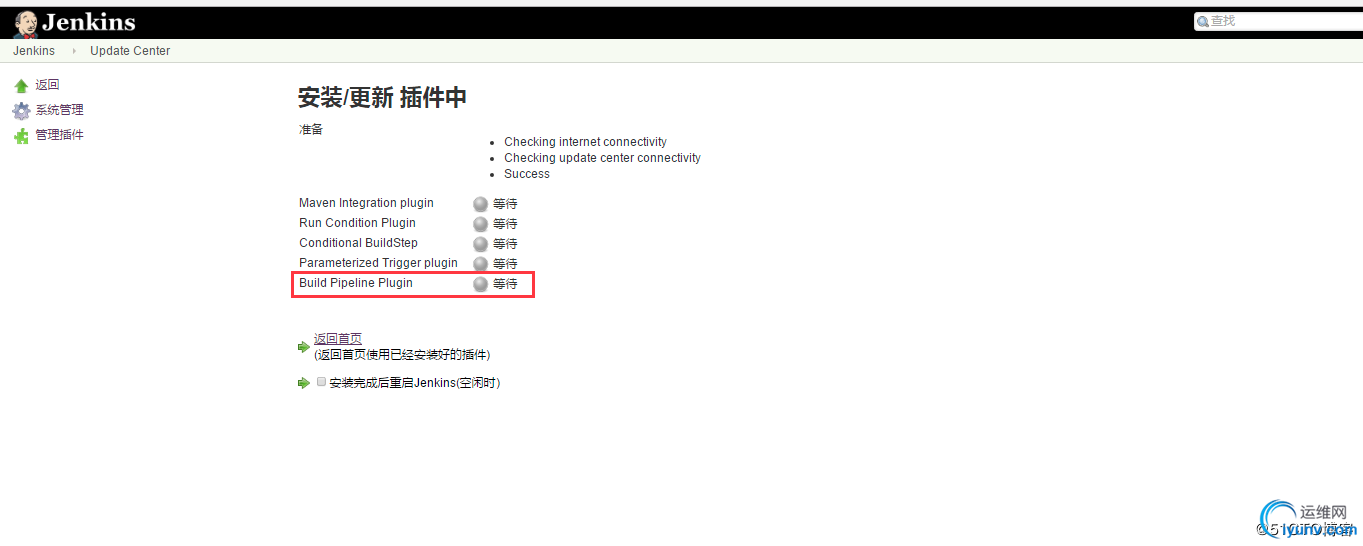Select Maven Integration plugin text
1363x546 pixels.
point(366,203)
